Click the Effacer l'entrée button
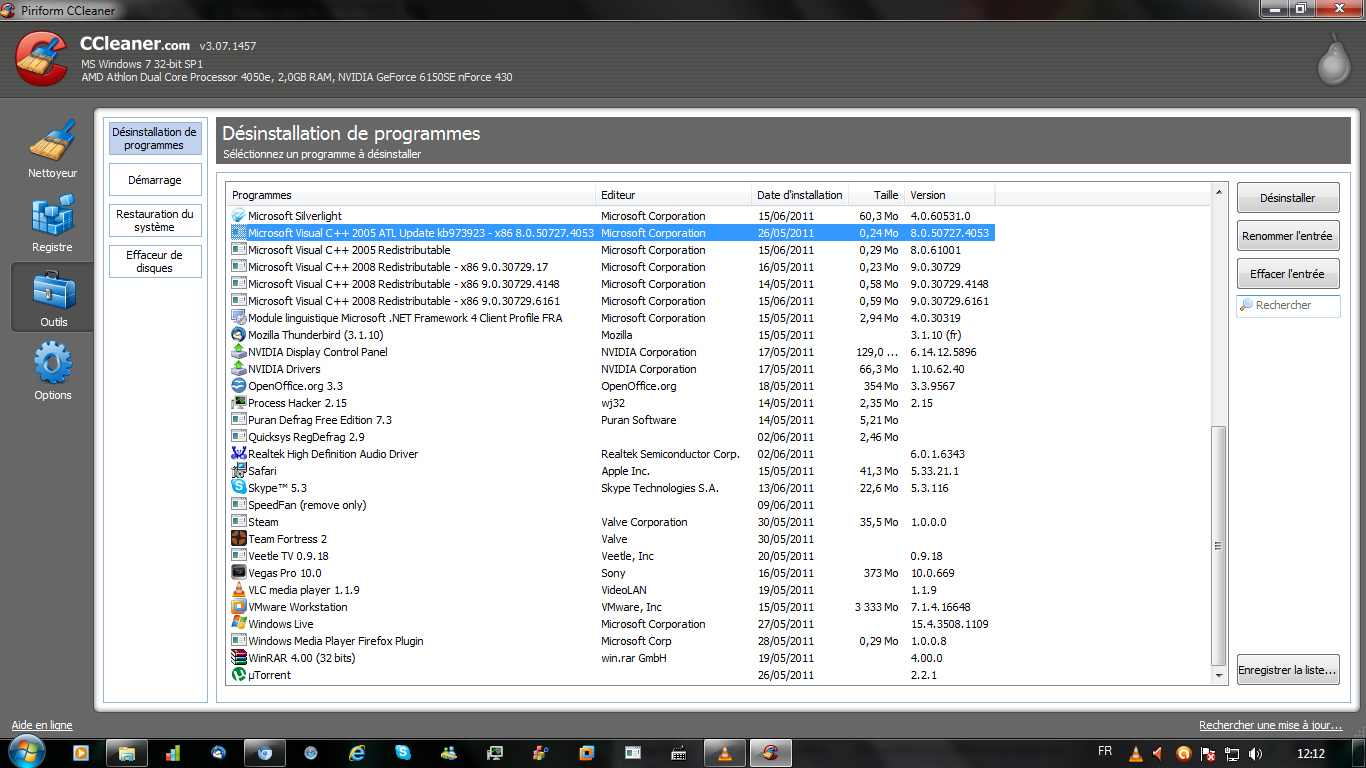This screenshot has height=768, width=1366. coord(1288,274)
